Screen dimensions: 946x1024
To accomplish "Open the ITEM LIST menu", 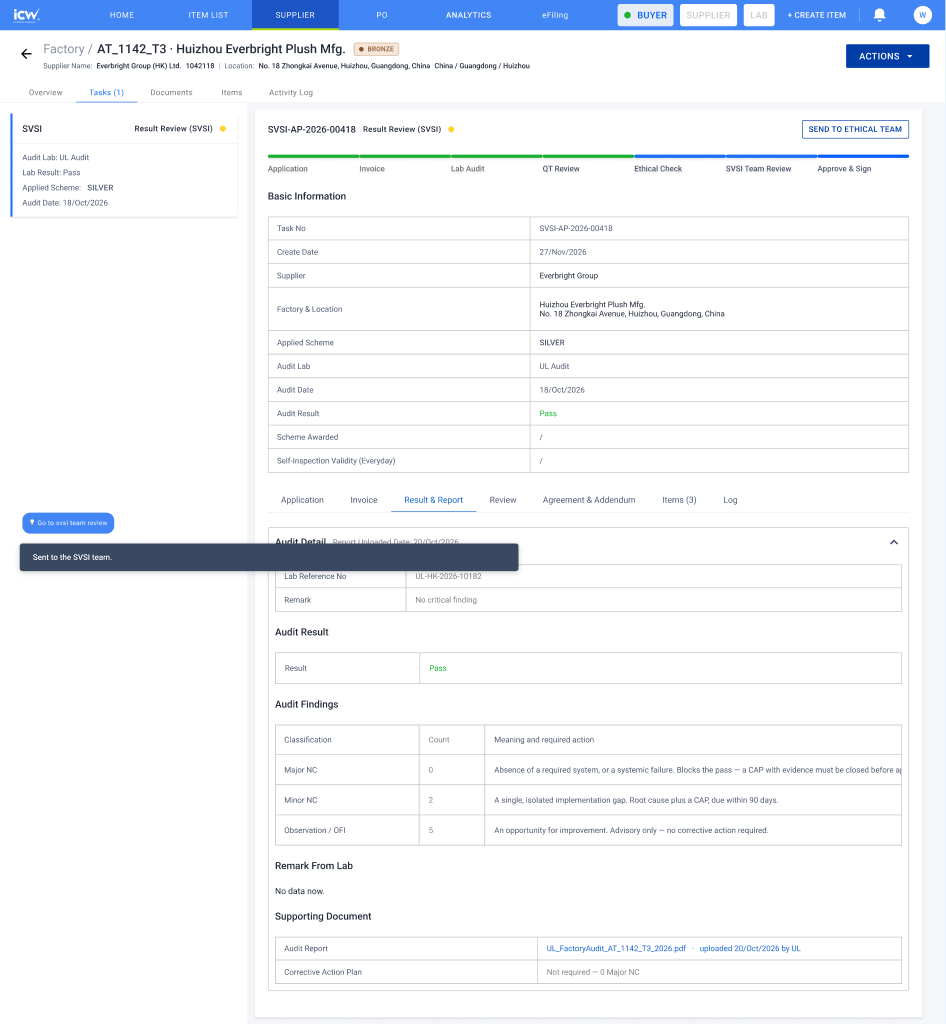I will 208,15.
